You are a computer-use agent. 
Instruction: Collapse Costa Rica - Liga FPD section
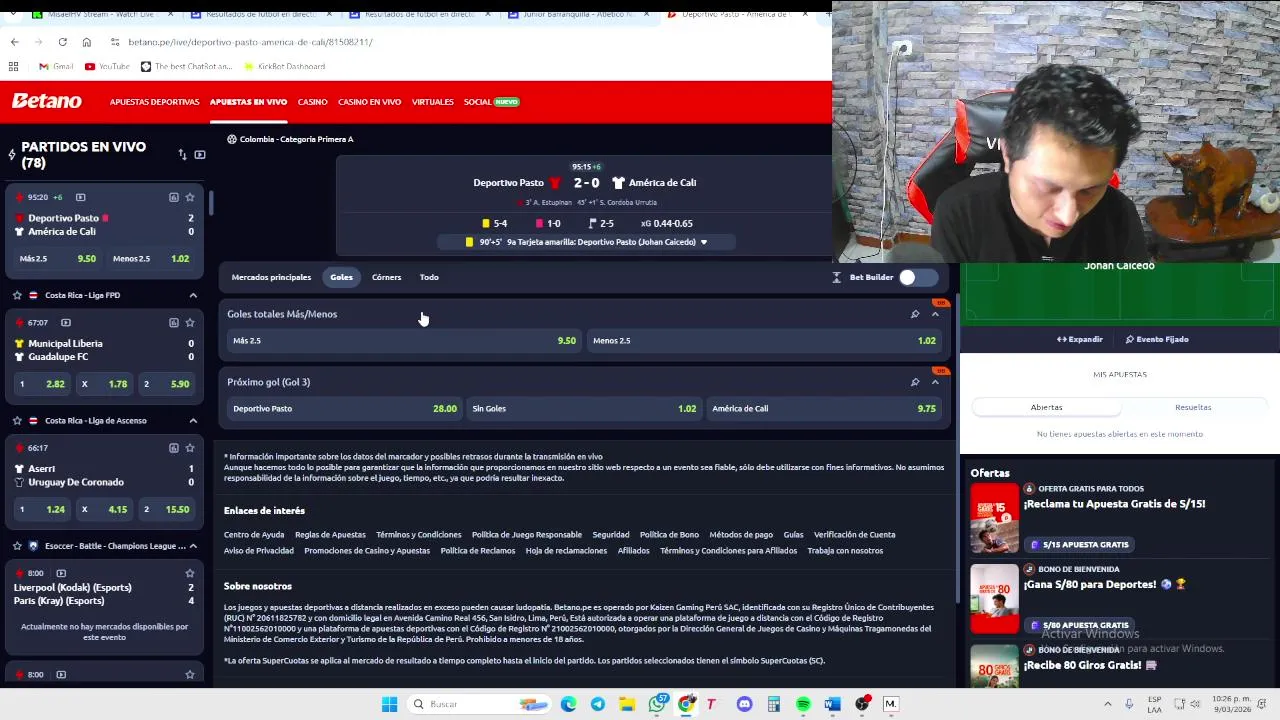click(x=193, y=295)
